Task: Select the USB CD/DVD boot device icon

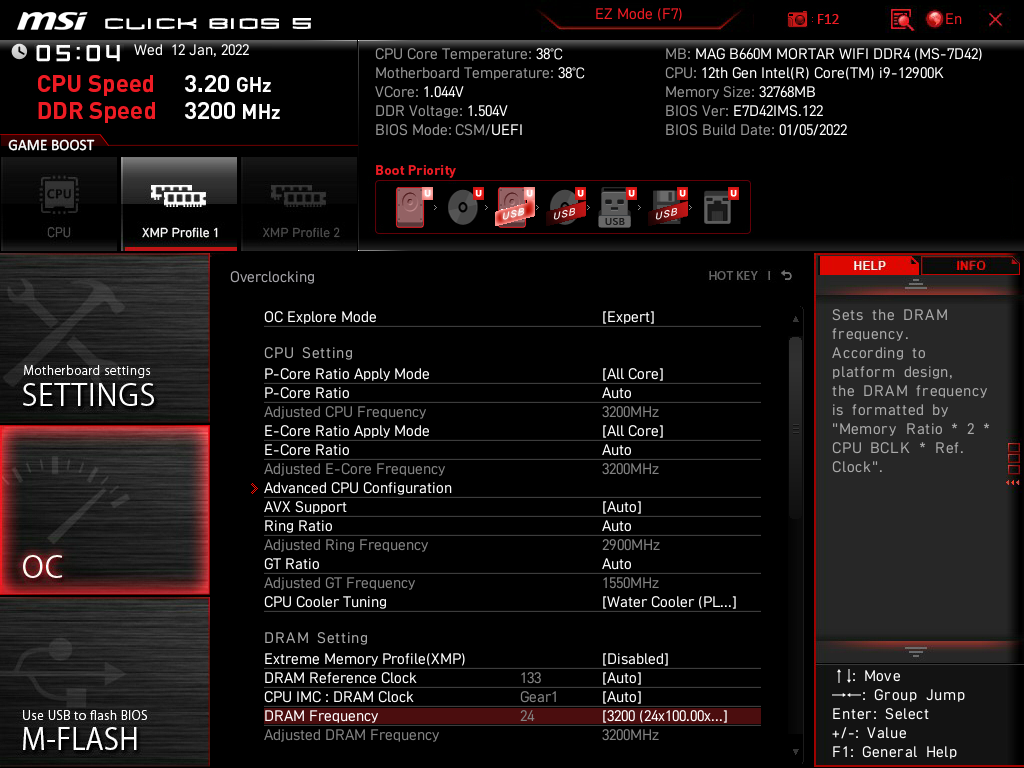Action: coord(566,207)
